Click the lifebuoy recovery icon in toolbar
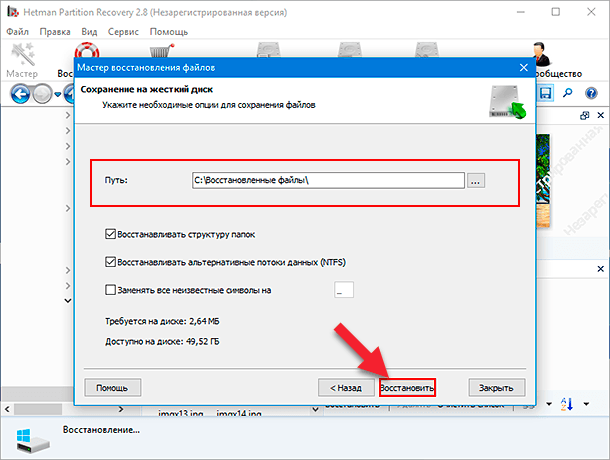610x460 pixels. pyautogui.click(x=87, y=51)
